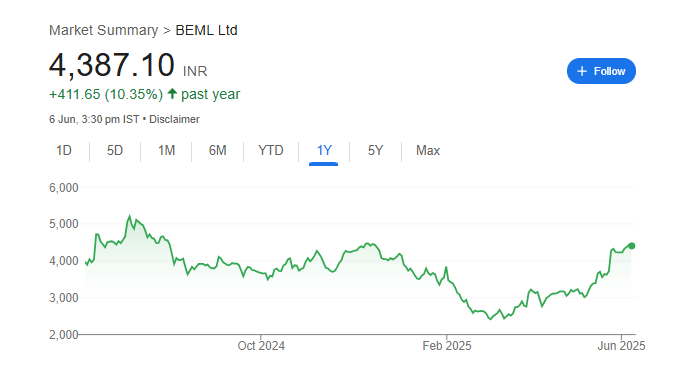Click the INR currency label
Viewport: 684px width, 367px height.
click(x=195, y=71)
